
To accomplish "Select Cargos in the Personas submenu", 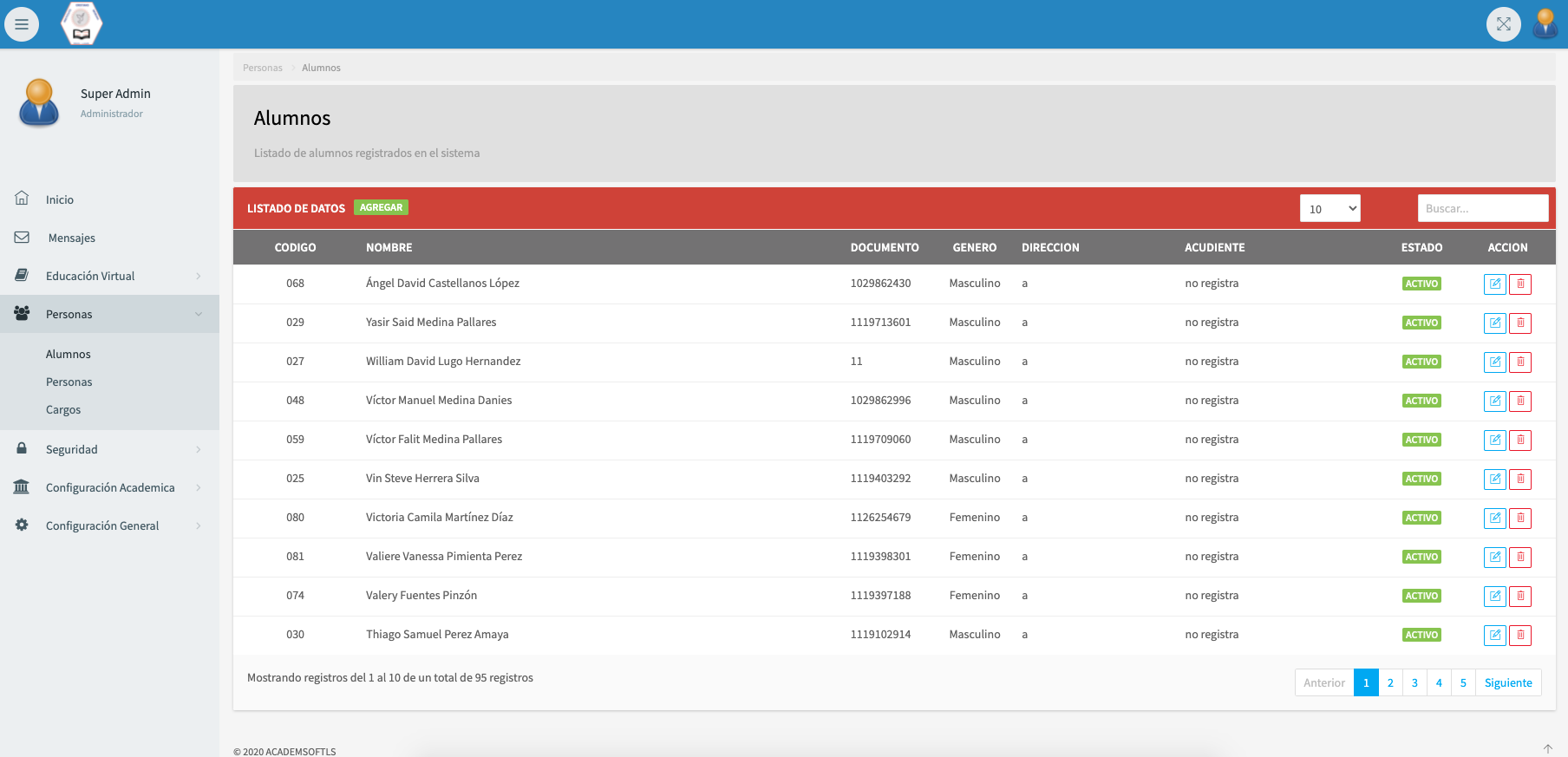I will (x=63, y=409).
